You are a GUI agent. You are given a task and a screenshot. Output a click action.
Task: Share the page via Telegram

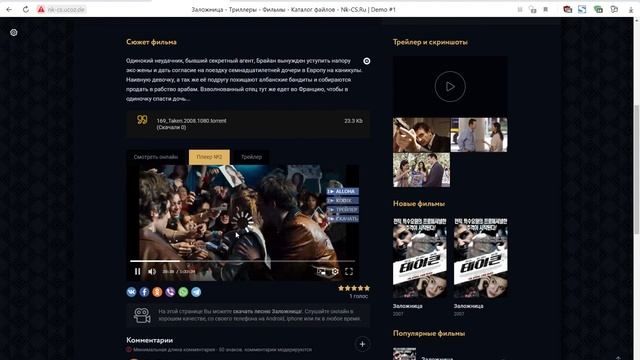click(x=196, y=292)
